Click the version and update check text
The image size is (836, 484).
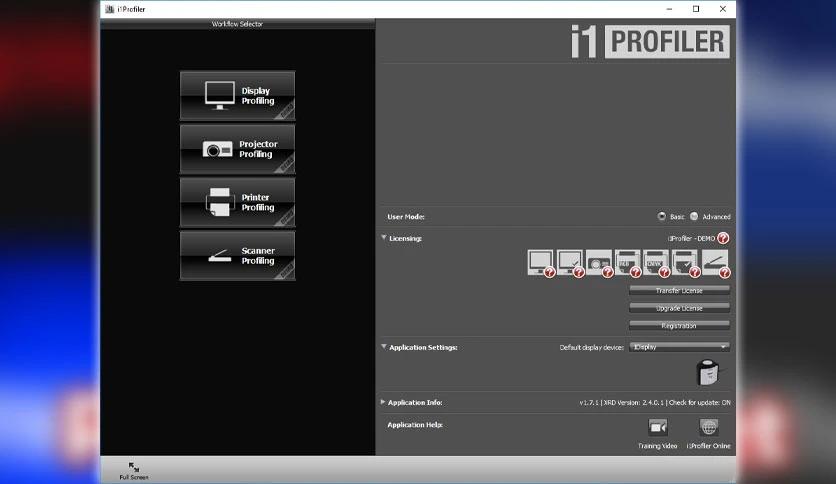point(655,402)
